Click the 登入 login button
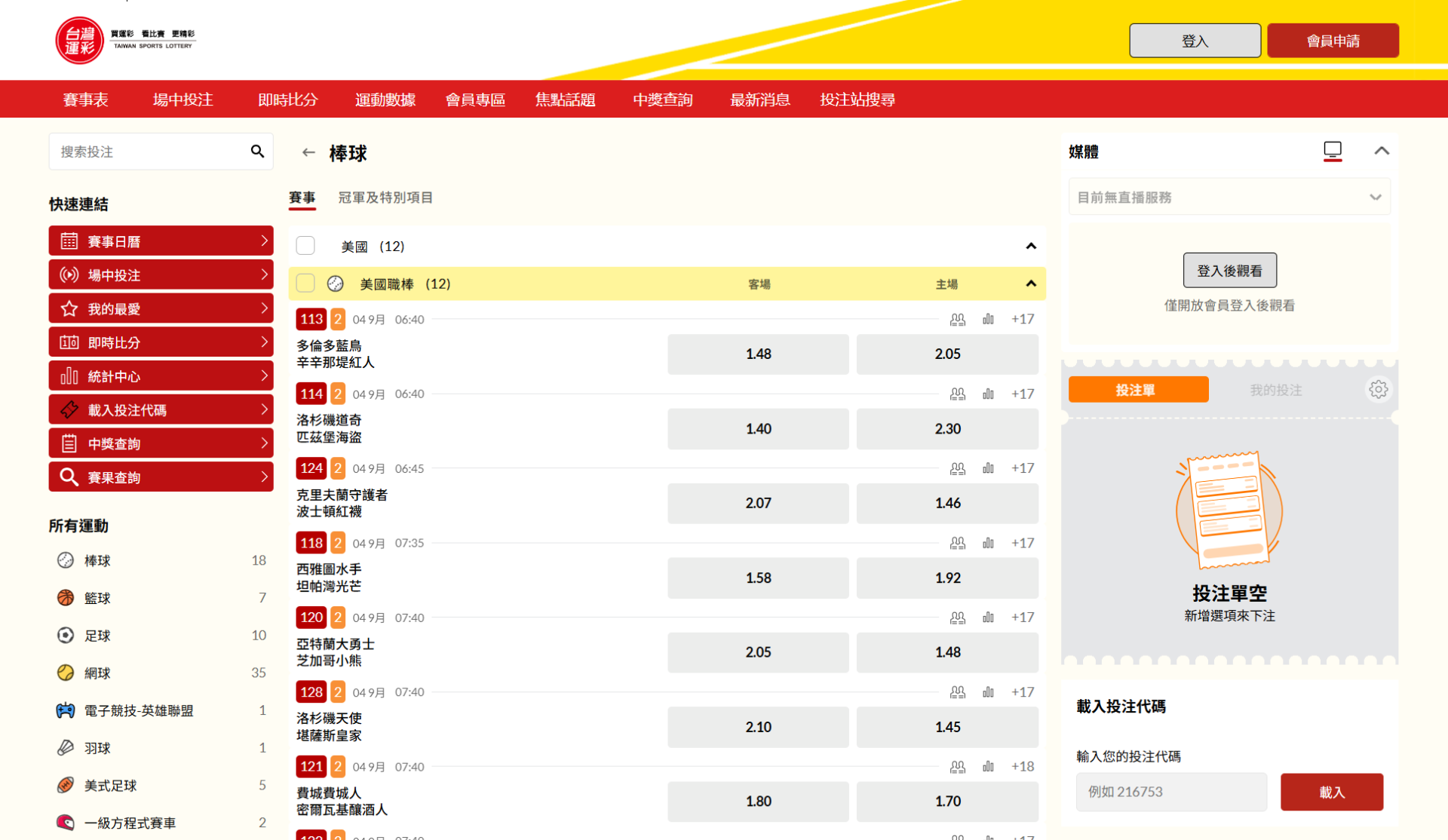The height and width of the screenshot is (840, 1448). tap(1195, 41)
